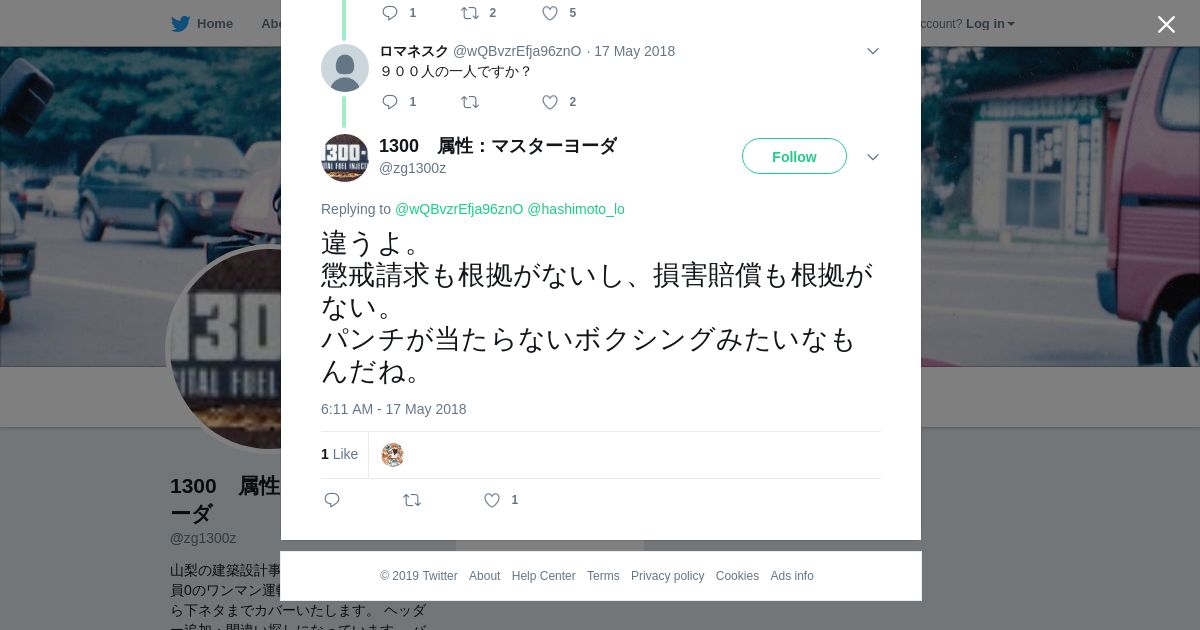This screenshot has height=630, width=1200.
Task: Open the Log in dropdown
Action: tap(990, 23)
